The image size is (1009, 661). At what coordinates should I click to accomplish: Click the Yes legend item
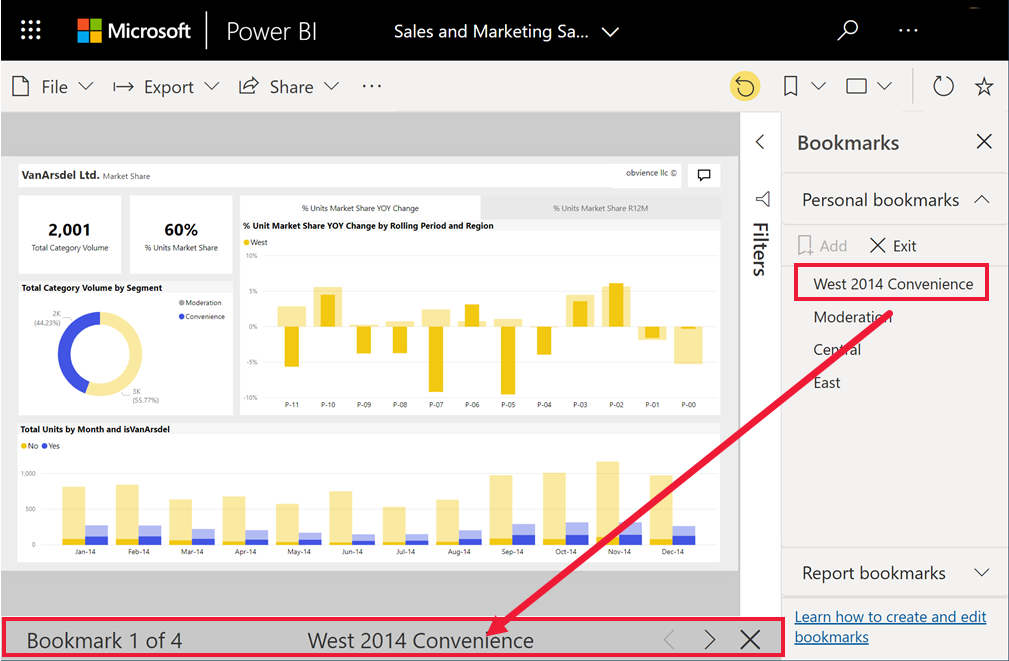click(50, 446)
